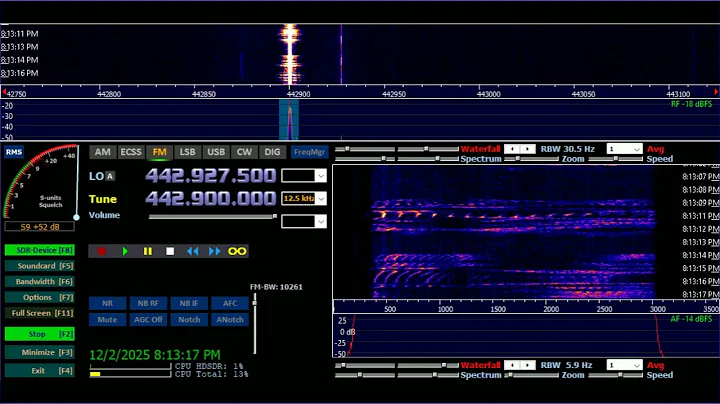The image size is (720, 404).
Task: Click Exit [F4] button
Action: coord(39,370)
